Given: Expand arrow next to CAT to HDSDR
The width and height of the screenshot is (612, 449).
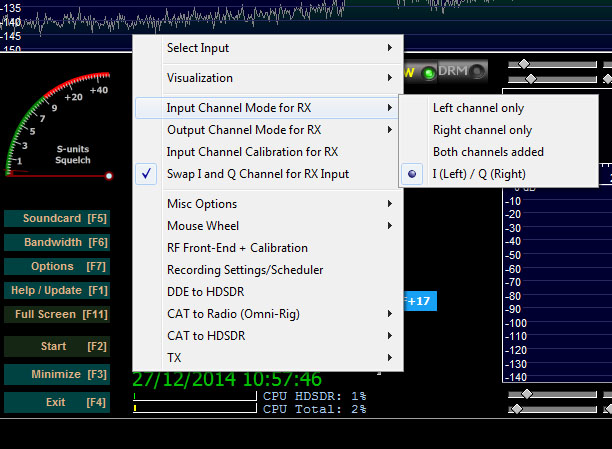Looking at the screenshot, I should 390,336.
